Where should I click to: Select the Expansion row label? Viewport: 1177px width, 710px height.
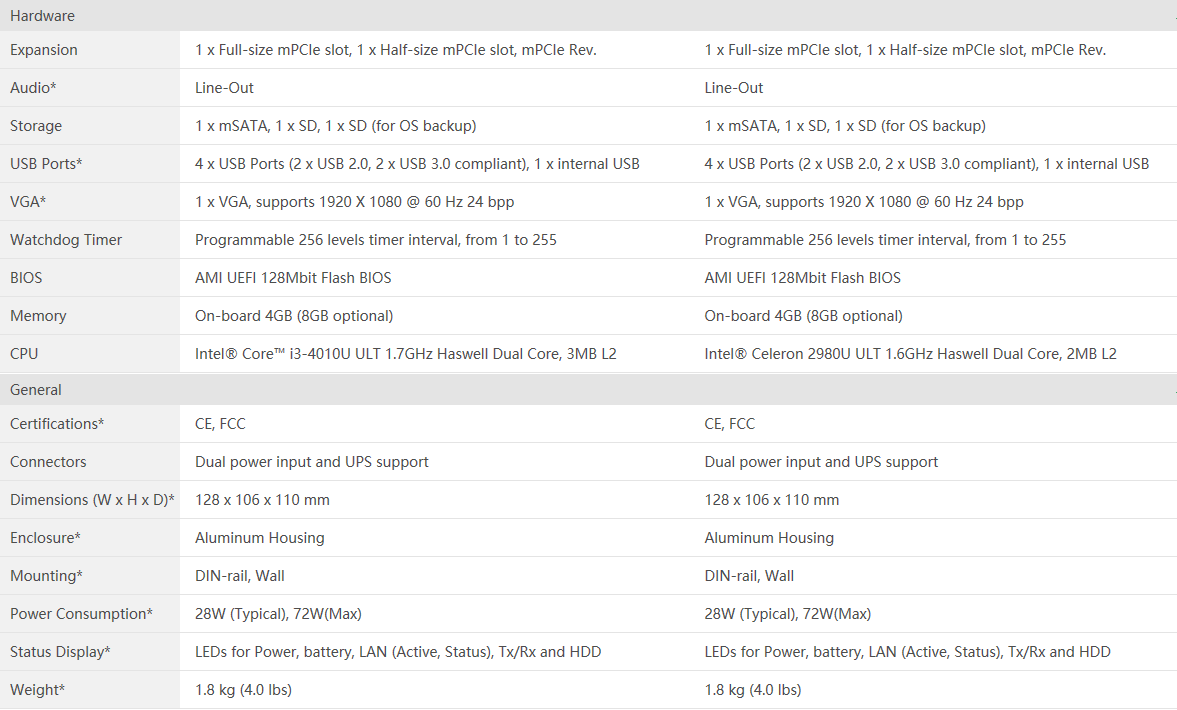point(44,50)
